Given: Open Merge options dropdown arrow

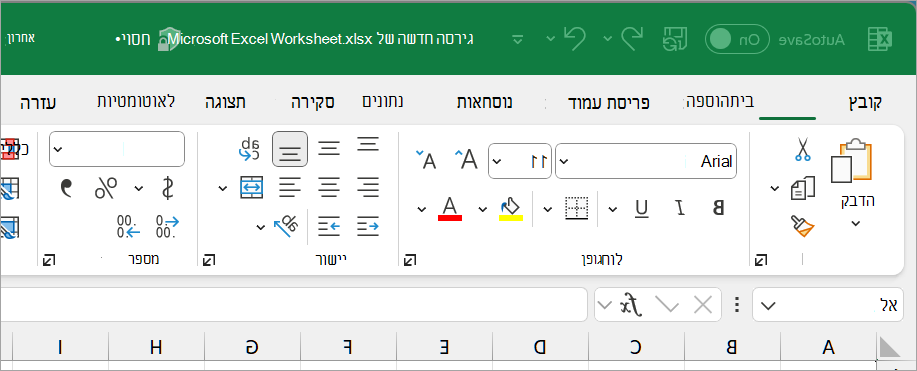Looking at the screenshot, I should pyautogui.click(x=222, y=188).
